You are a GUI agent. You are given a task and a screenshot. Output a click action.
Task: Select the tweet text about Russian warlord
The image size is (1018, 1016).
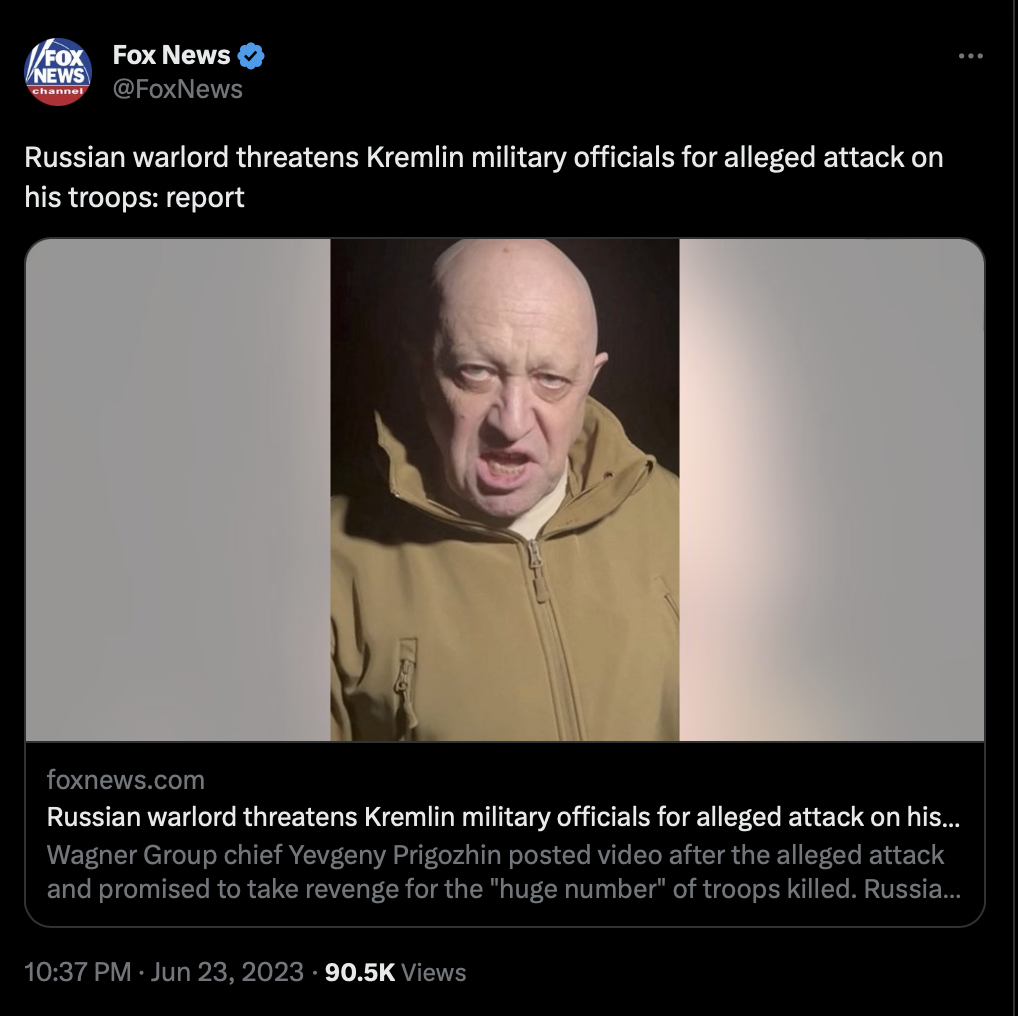point(484,177)
